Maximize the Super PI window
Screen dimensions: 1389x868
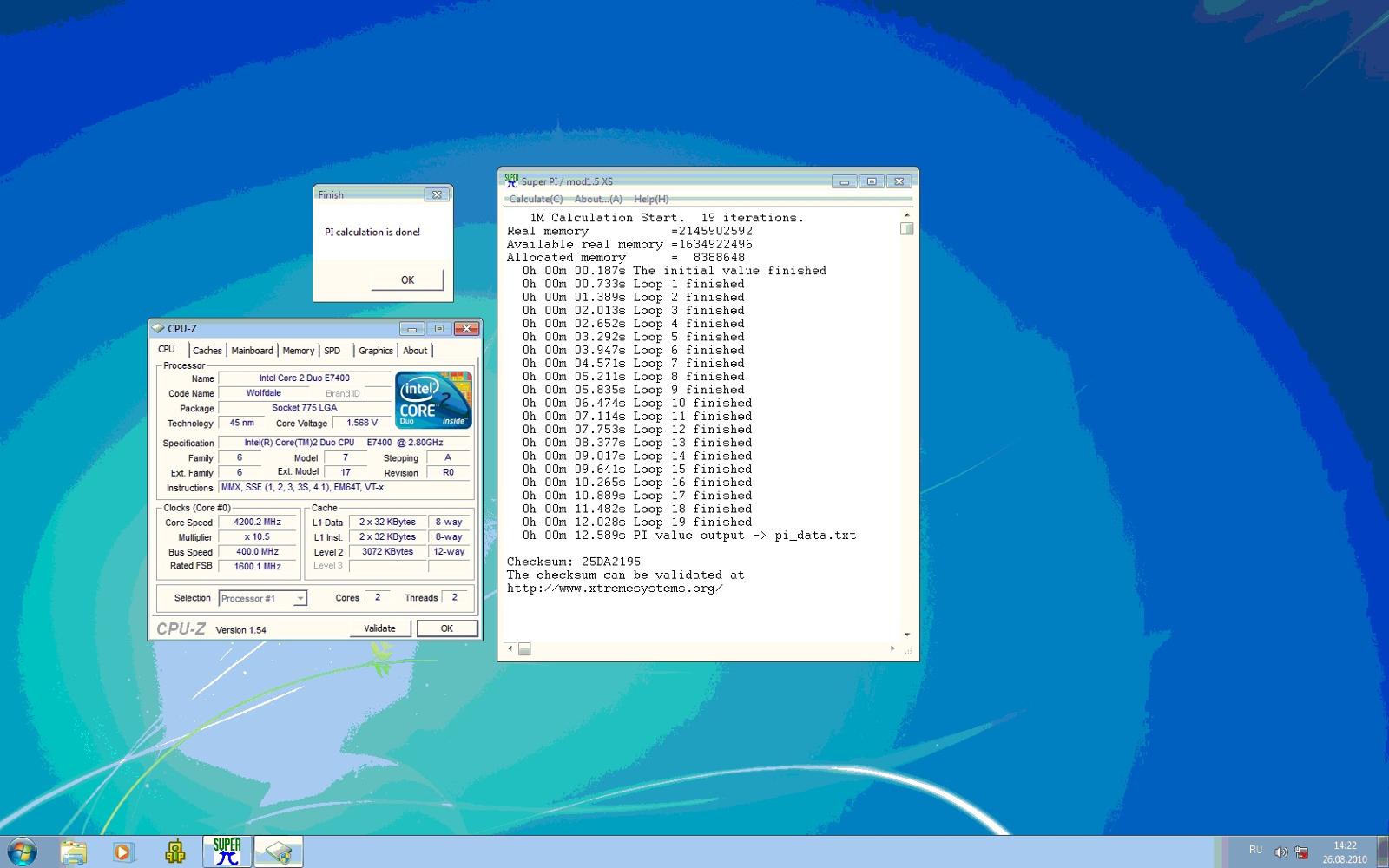coord(872,181)
